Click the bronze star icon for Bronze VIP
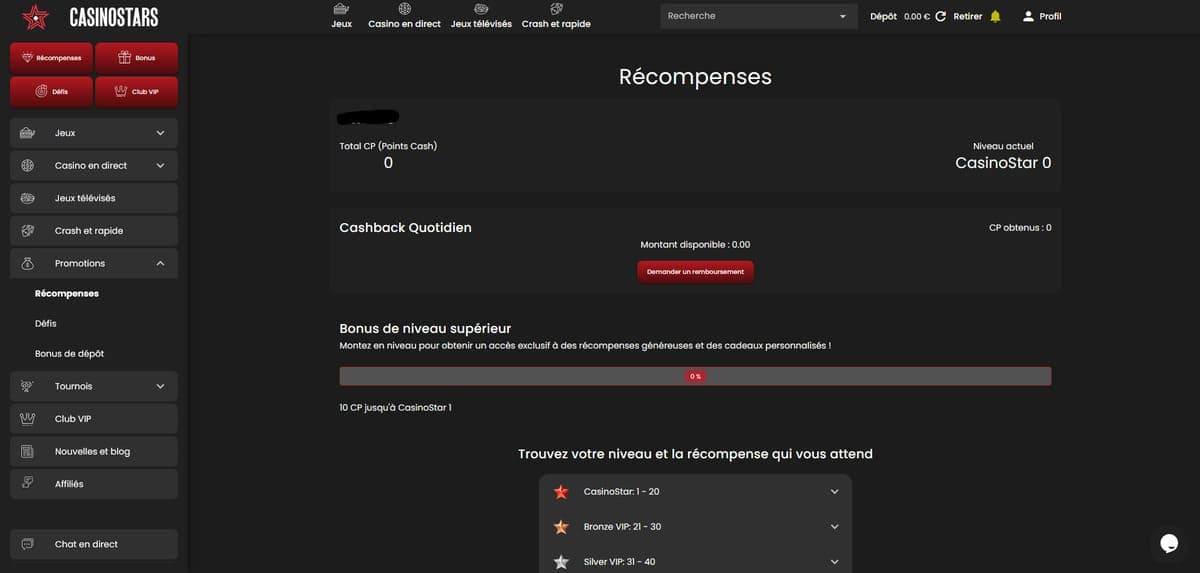This screenshot has width=1200, height=573. click(561, 527)
